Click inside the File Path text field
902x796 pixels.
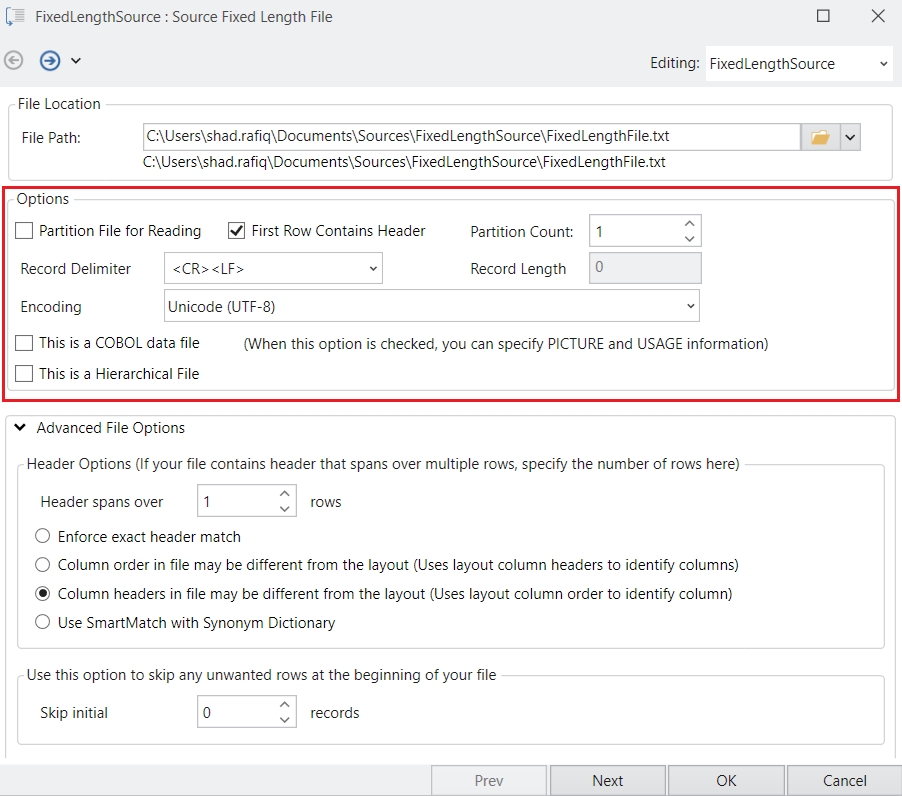click(x=470, y=136)
